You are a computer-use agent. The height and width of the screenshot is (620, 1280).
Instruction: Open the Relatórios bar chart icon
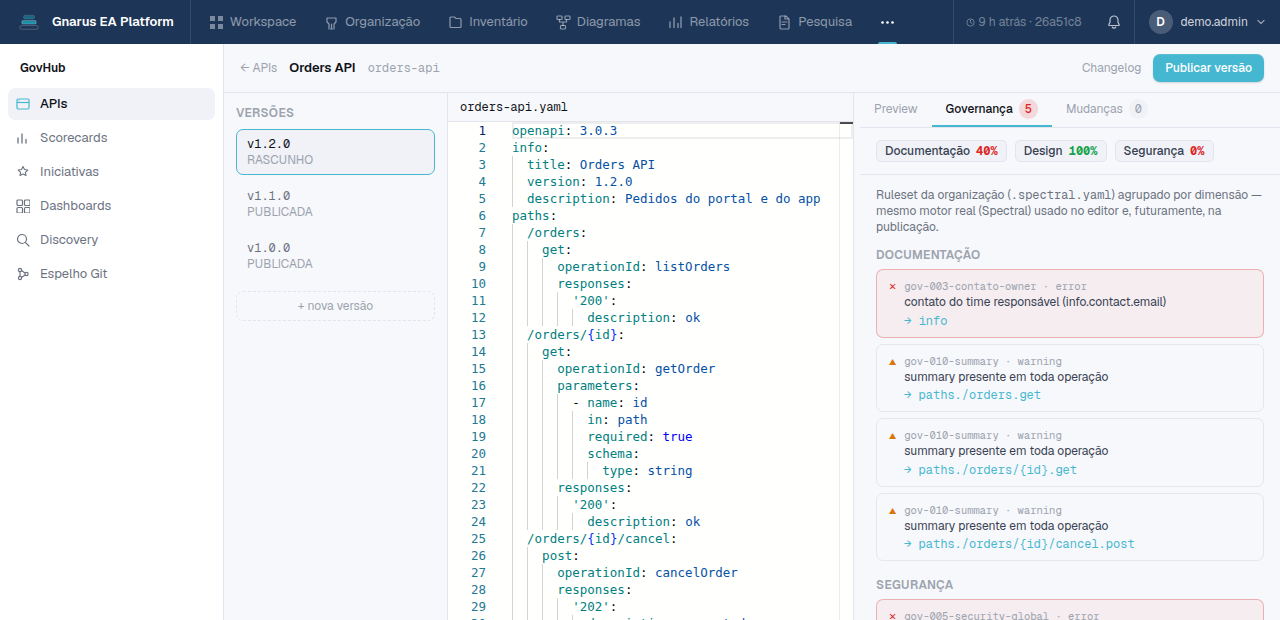click(x=675, y=22)
